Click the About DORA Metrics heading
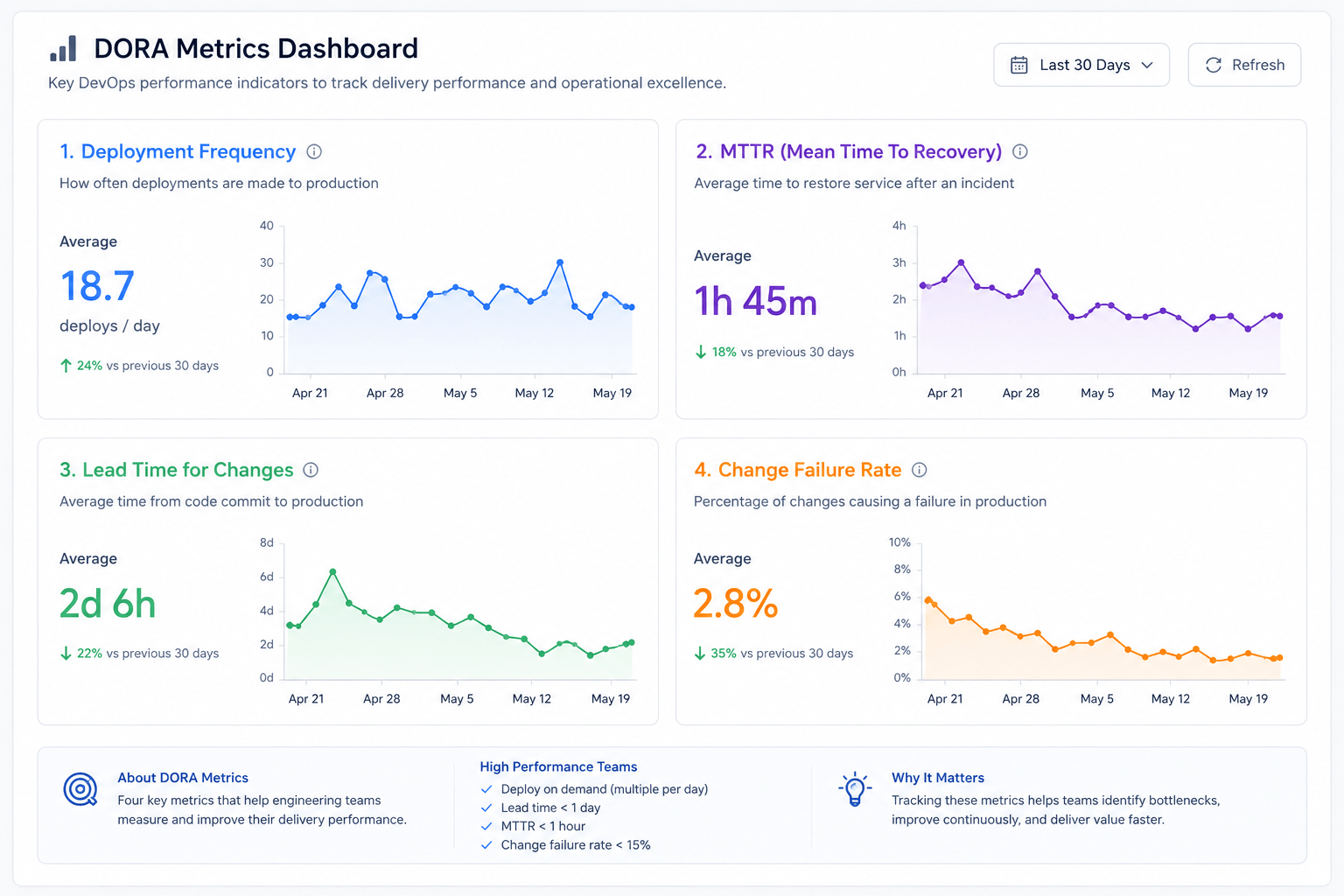The width and height of the screenshot is (1344, 896). click(x=183, y=778)
